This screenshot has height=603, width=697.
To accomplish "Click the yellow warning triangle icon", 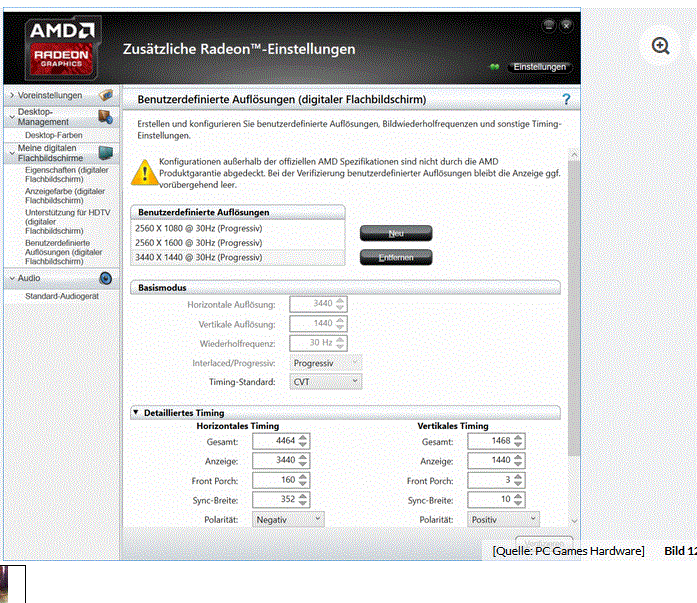I will coord(144,172).
